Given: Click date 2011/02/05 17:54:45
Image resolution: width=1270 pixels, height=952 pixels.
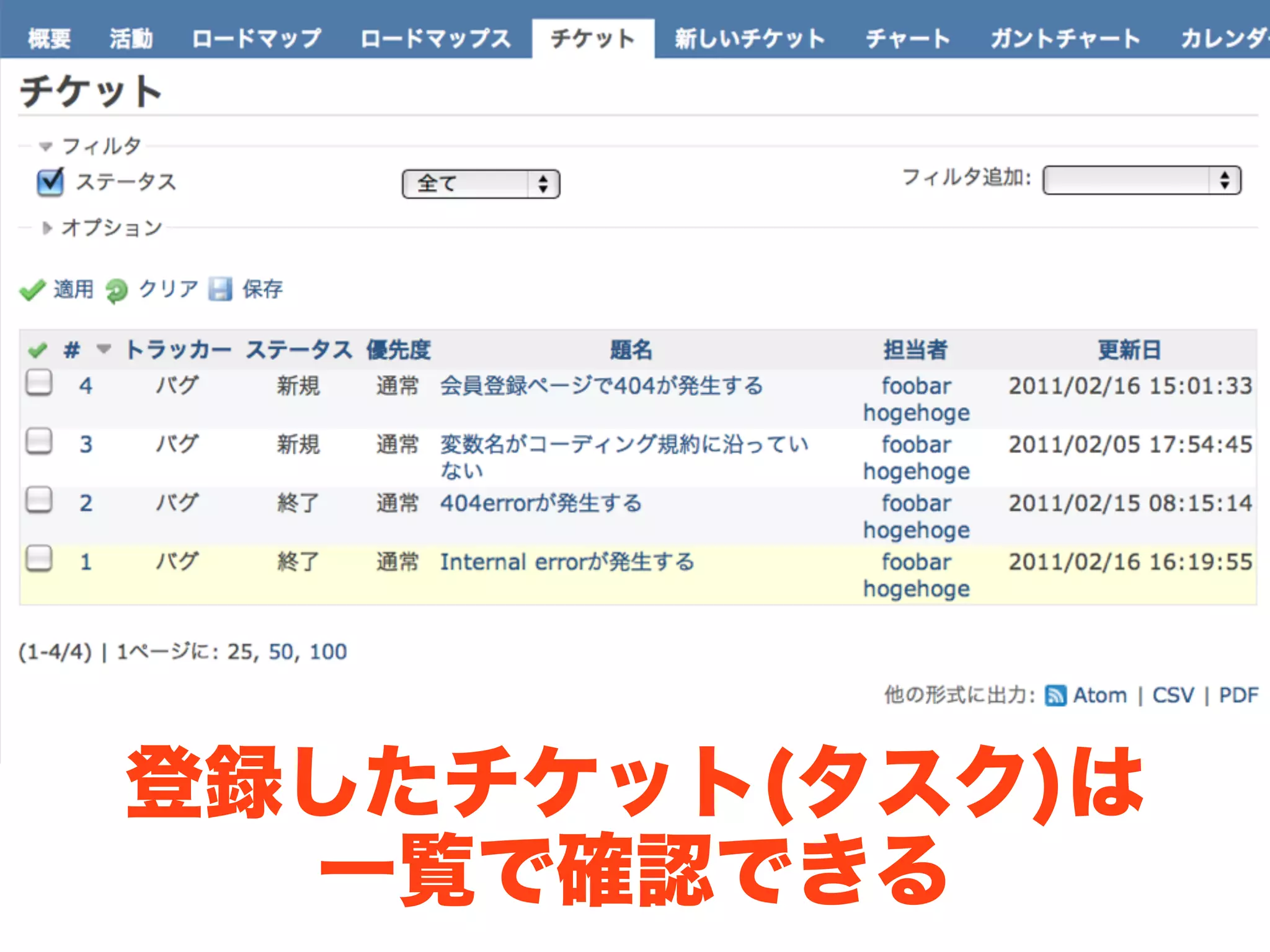Looking at the screenshot, I should coord(1130,444).
